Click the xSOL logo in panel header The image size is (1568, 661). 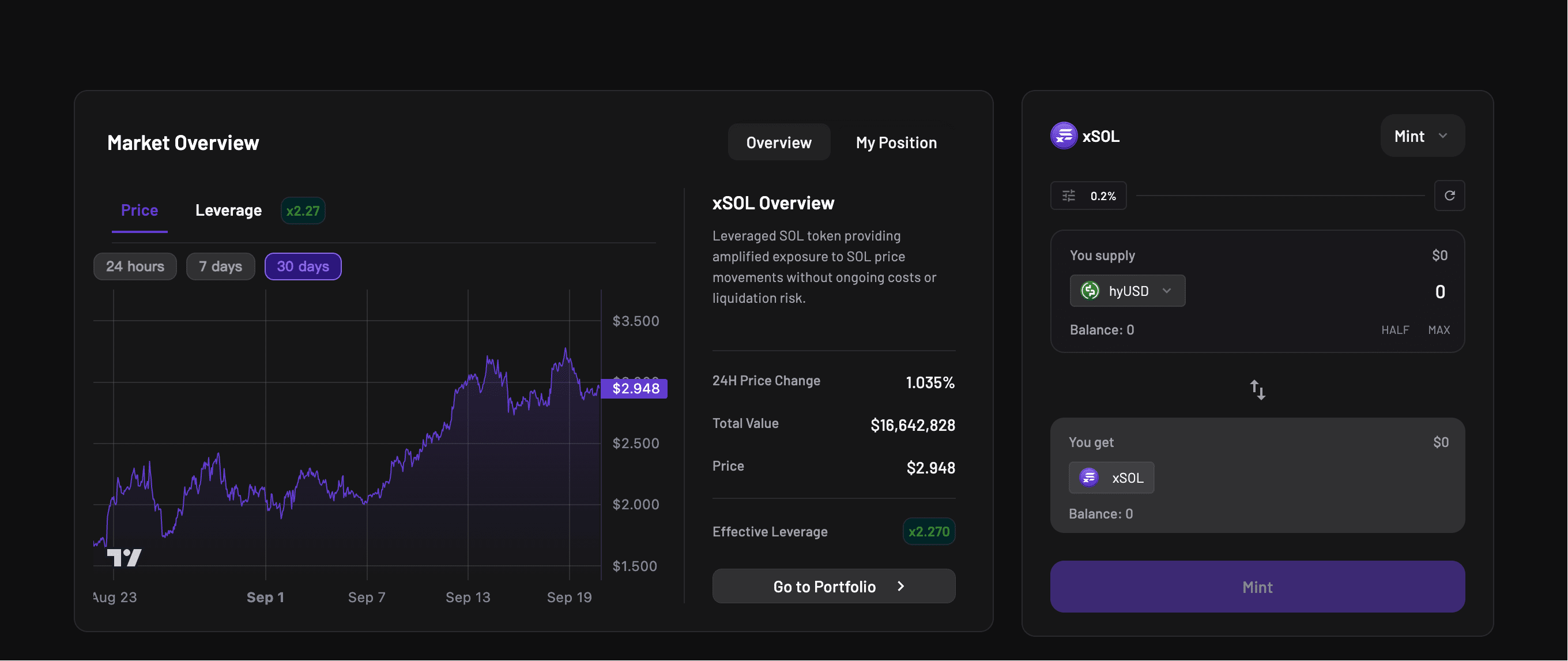[1064, 136]
